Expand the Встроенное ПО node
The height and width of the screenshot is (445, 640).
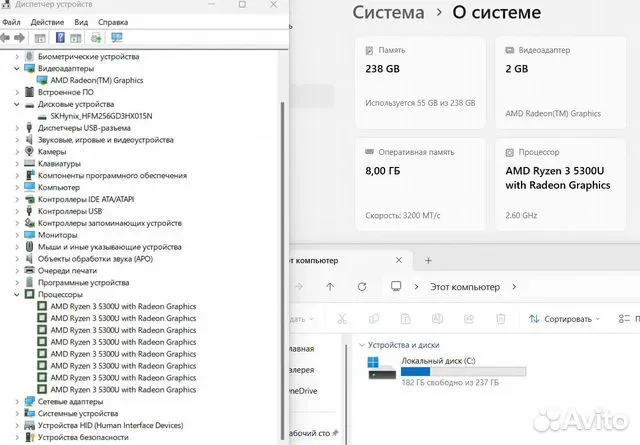(x=17, y=92)
